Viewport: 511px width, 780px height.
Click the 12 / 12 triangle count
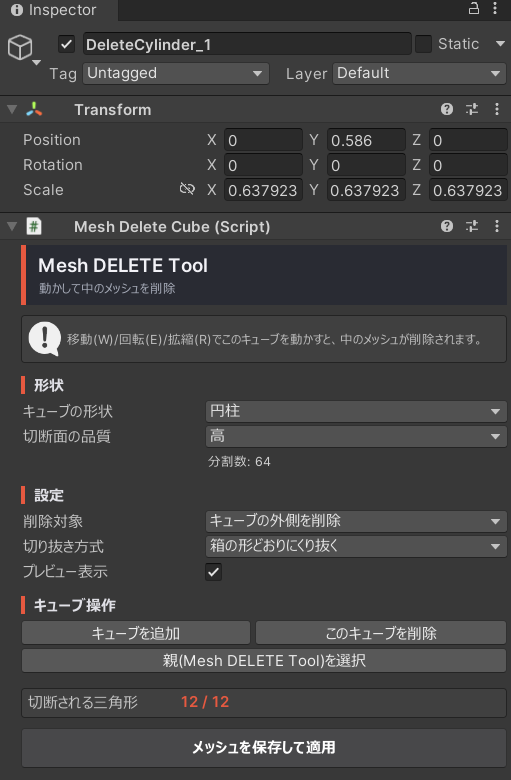coord(205,702)
